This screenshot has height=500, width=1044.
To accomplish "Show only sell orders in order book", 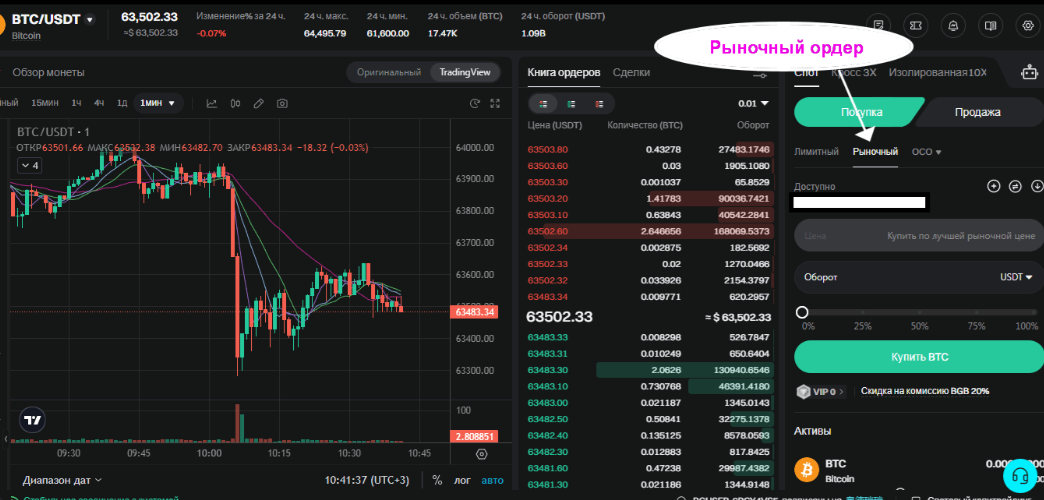I will [x=599, y=104].
